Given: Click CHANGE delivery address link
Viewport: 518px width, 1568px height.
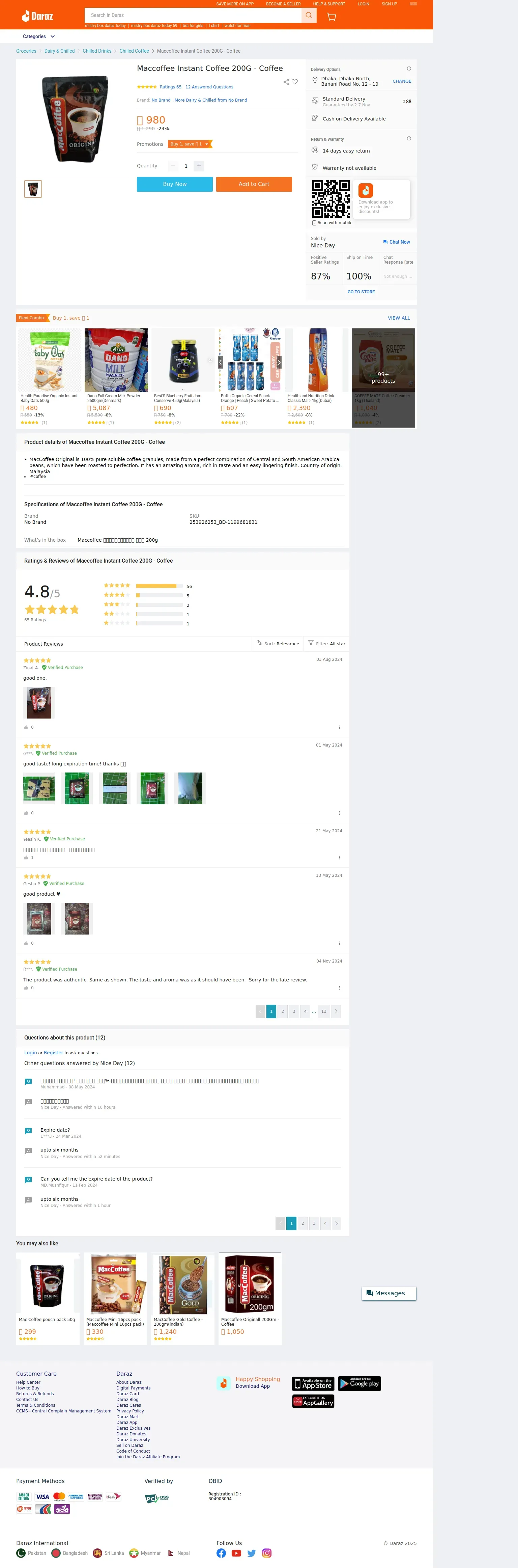Looking at the screenshot, I should click(x=402, y=81).
